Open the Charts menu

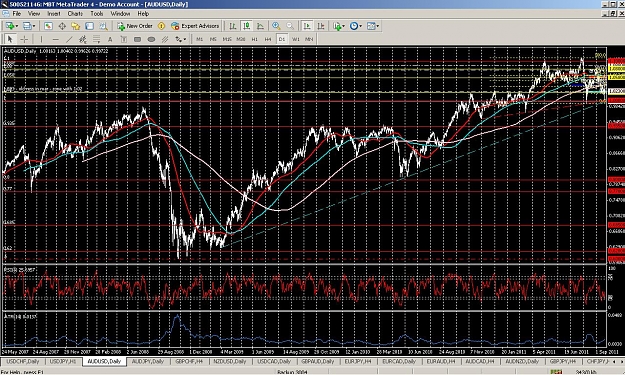[75, 14]
